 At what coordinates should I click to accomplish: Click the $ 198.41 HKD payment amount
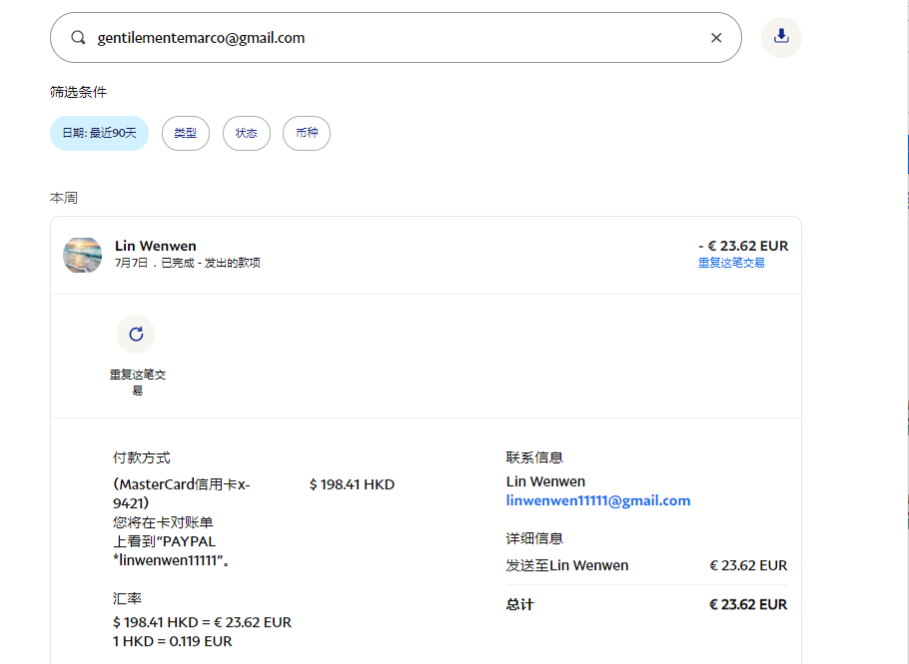pyautogui.click(x=352, y=485)
